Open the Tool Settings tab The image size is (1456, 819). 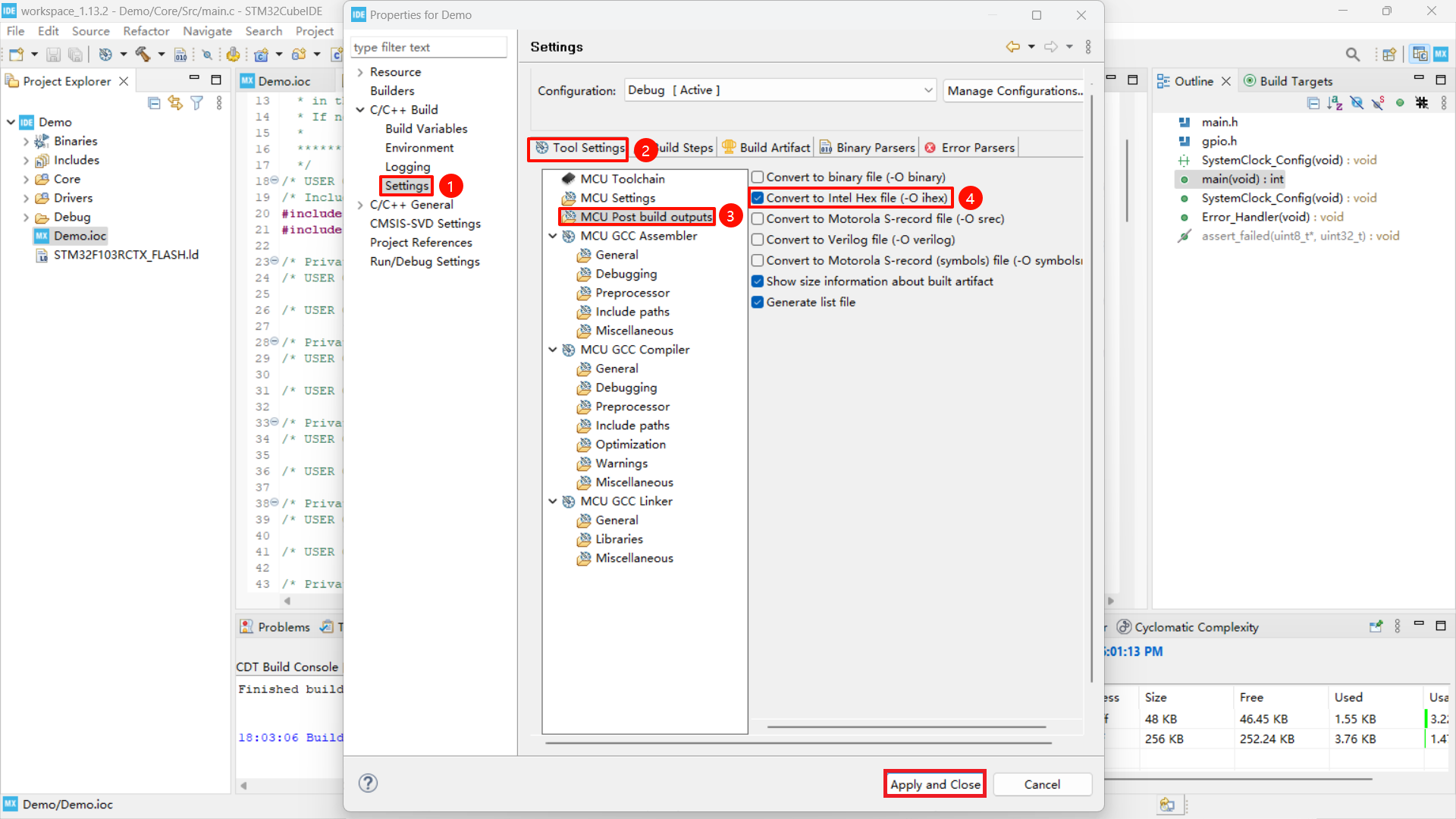click(580, 148)
